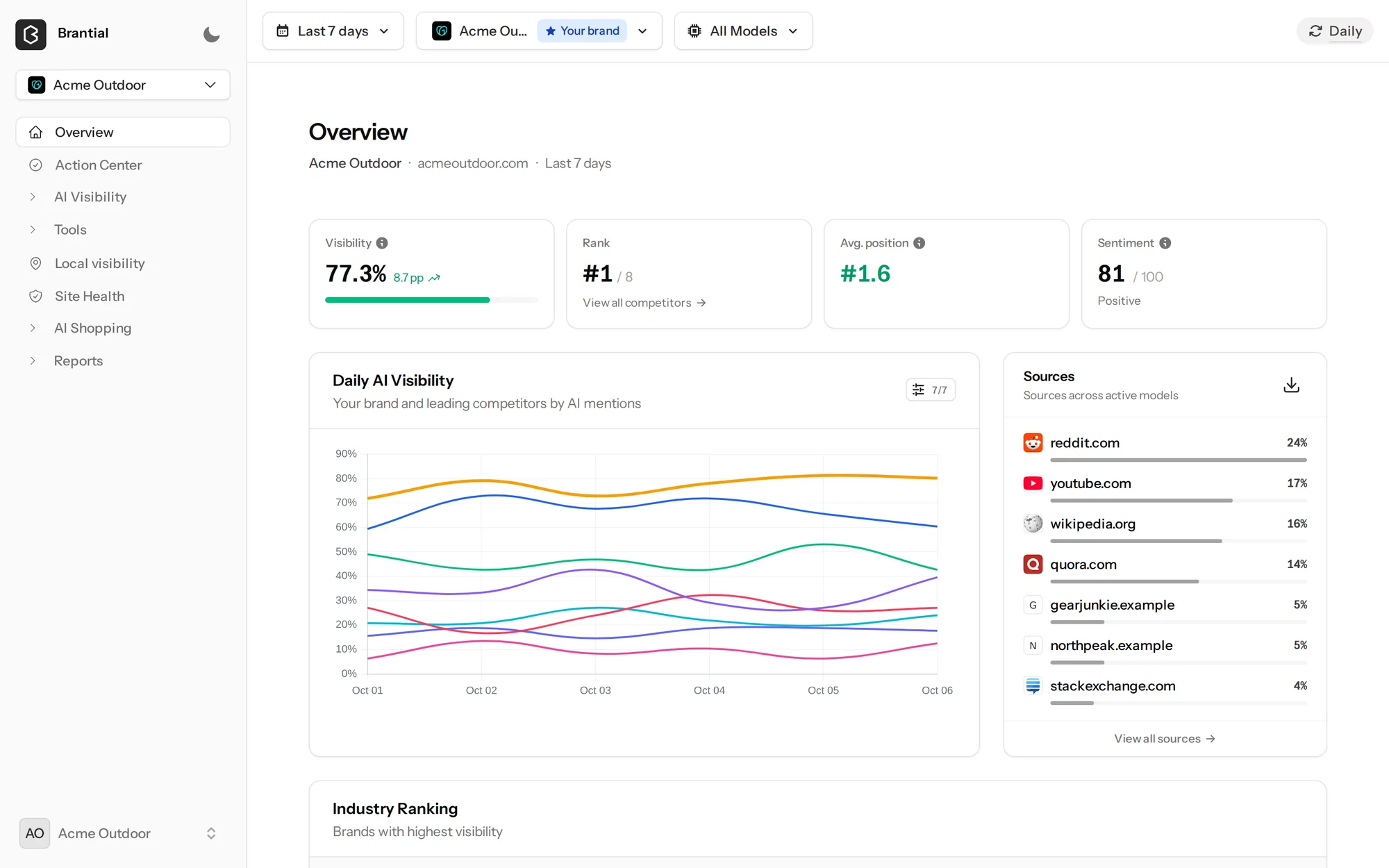The image size is (1389, 868).
Task: Click the Acme brand logo in selector
Action: 442,31
